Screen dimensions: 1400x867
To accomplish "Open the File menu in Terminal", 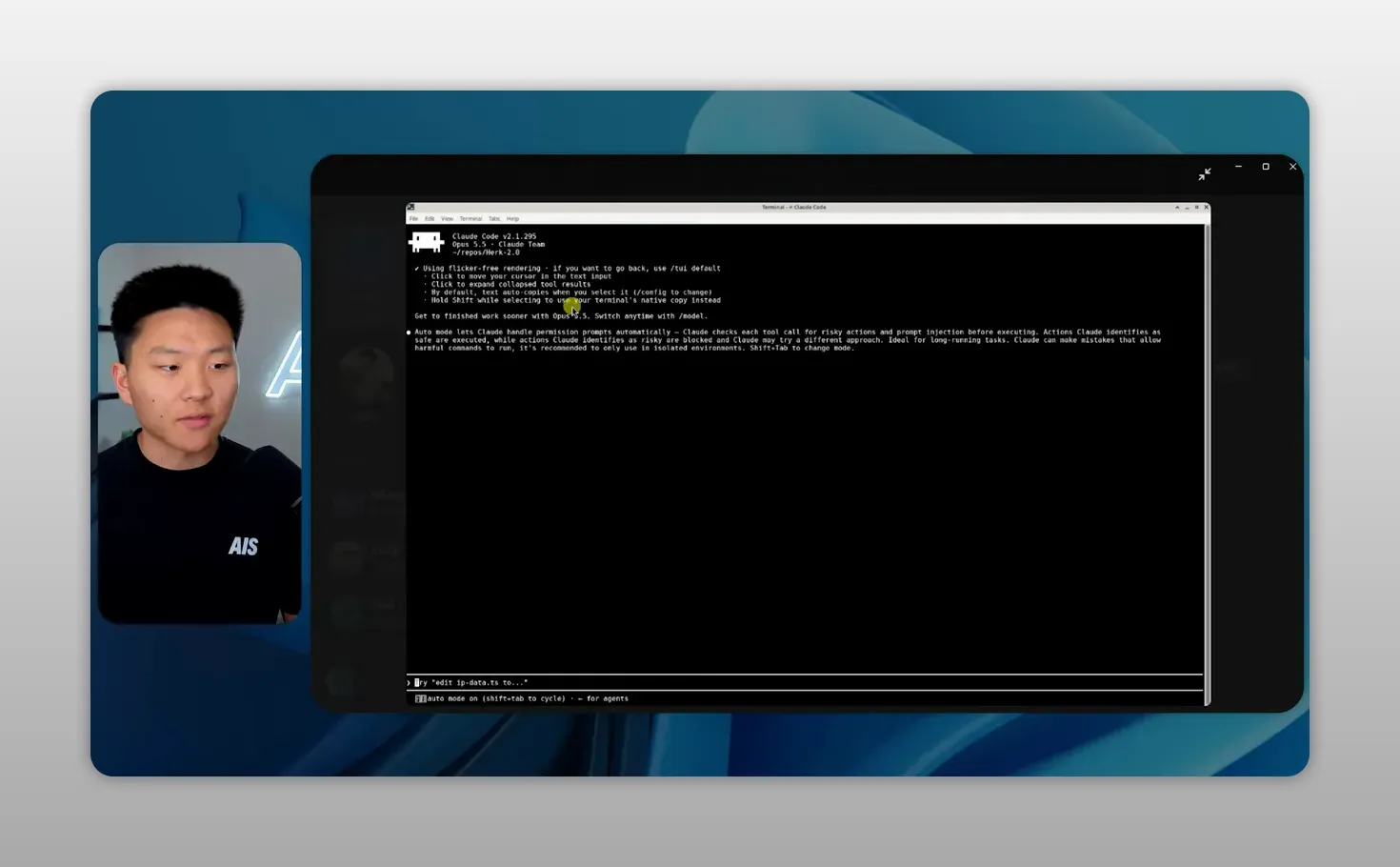I will click(x=413, y=219).
